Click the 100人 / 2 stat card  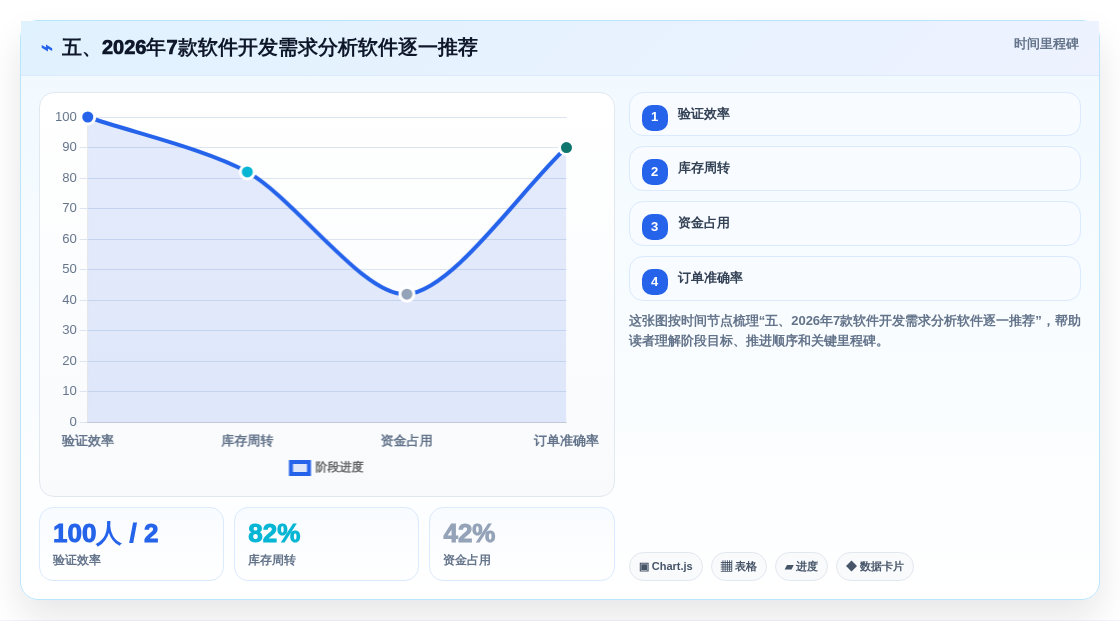point(131,544)
